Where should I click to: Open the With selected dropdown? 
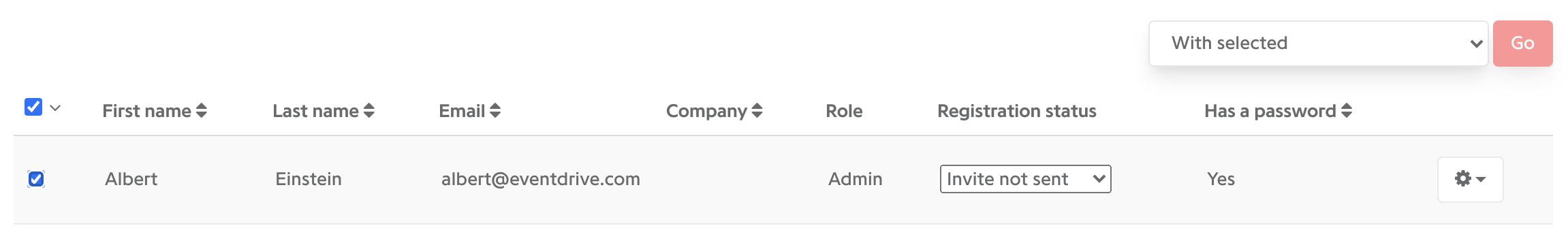pyautogui.click(x=1318, y=44)
